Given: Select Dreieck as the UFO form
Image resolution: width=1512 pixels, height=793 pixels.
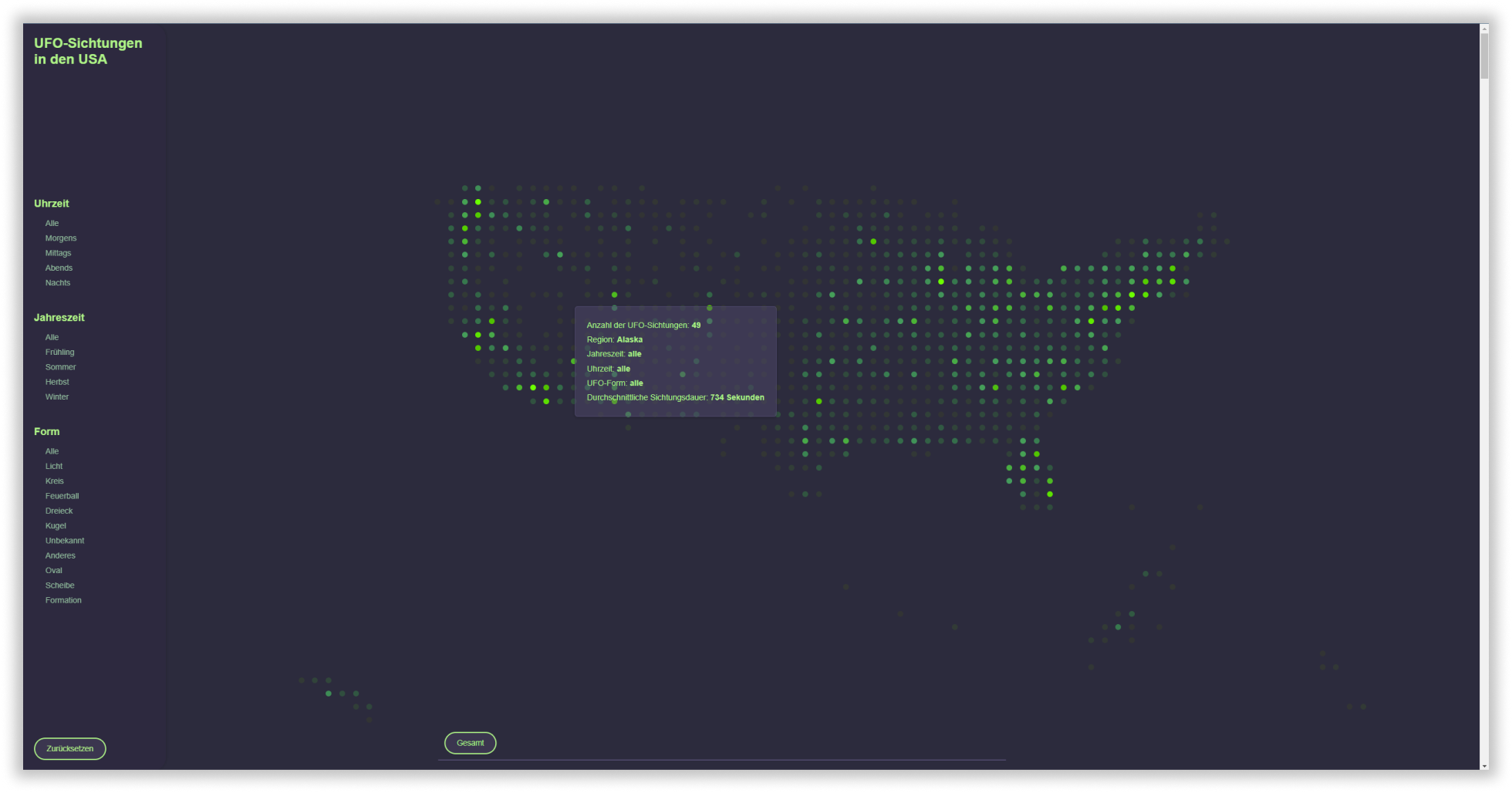Looking at the screenshot, I should click(59, 511).
